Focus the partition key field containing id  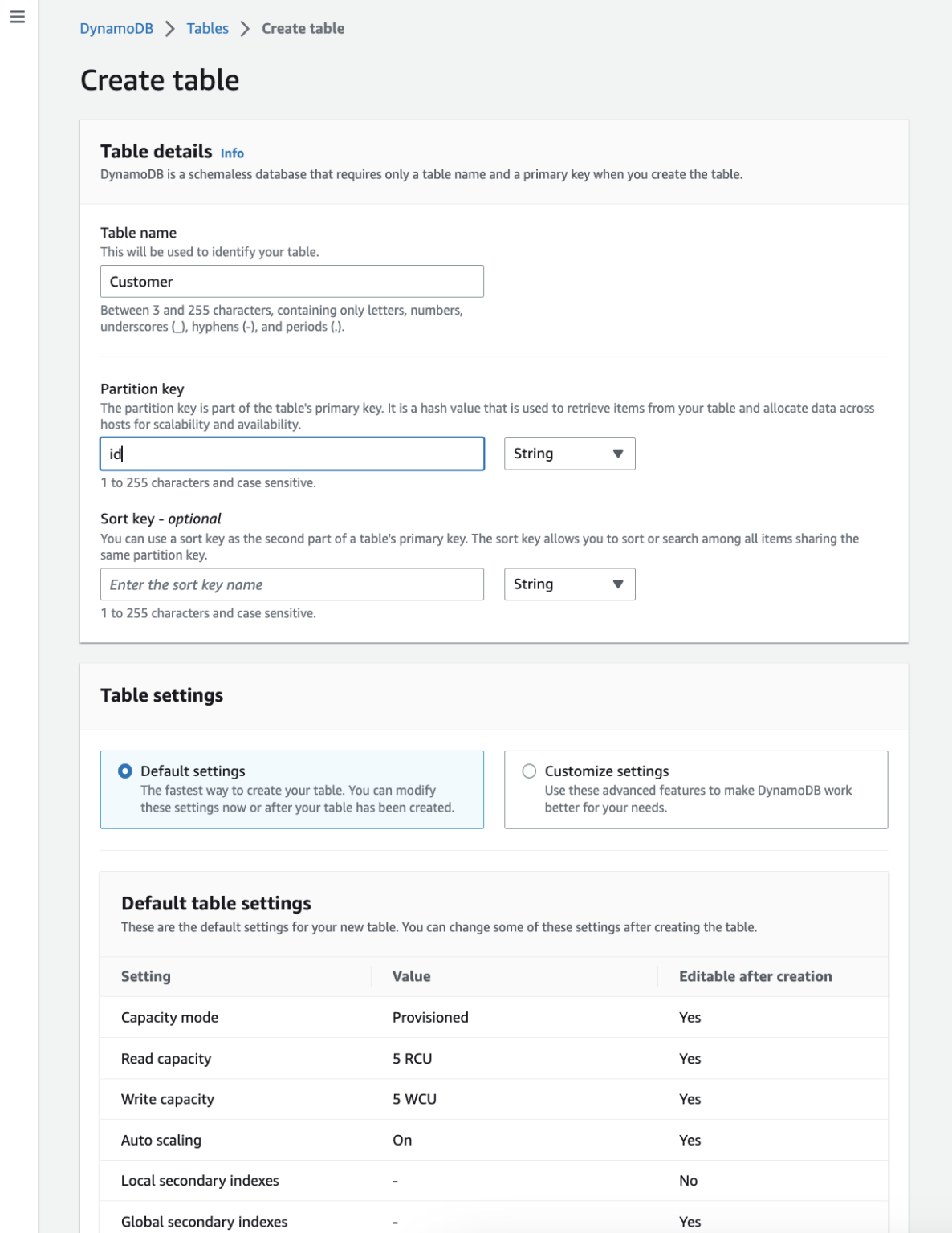291,454
